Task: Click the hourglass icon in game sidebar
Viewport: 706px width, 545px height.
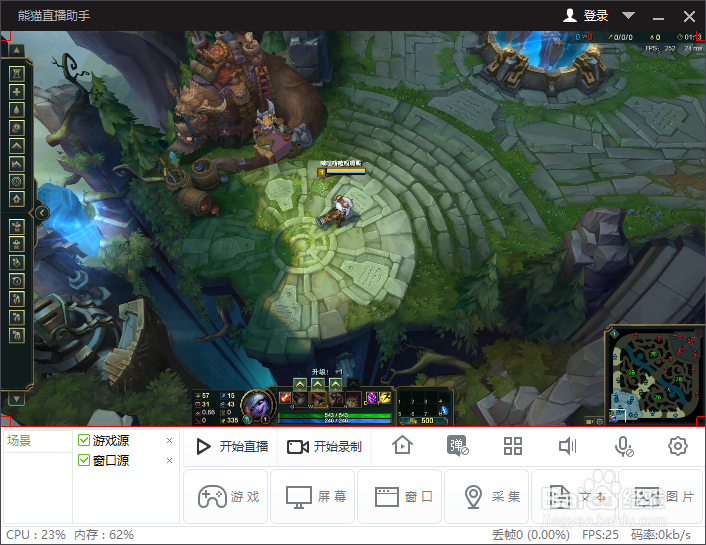Action: click(17, 73)
